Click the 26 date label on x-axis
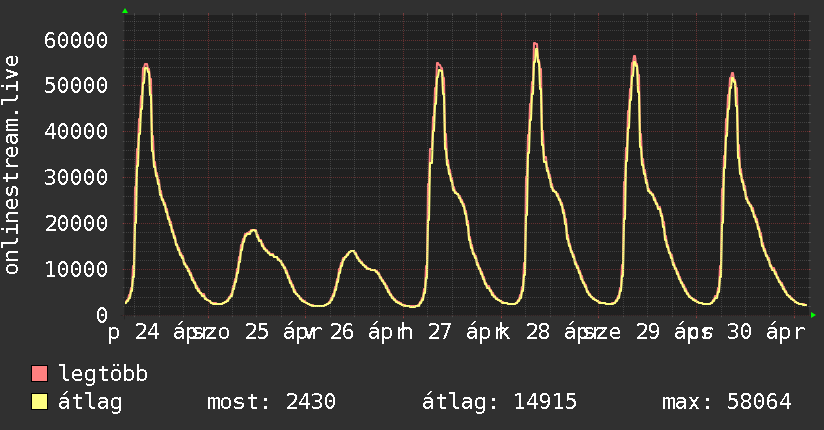The image size is (824, 430). (342, 332)
